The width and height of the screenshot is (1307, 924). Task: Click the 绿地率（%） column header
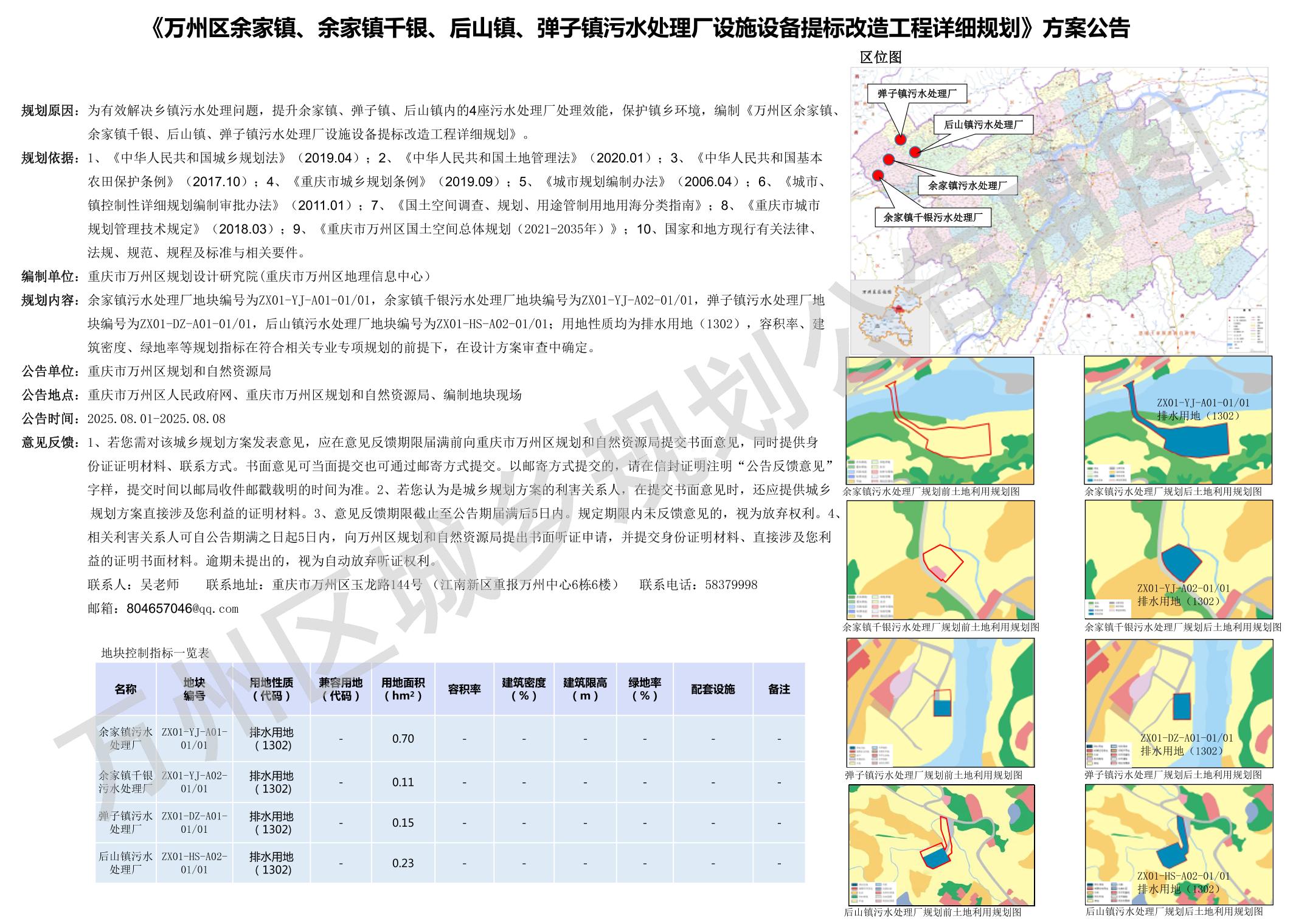(x=645, y=689)
